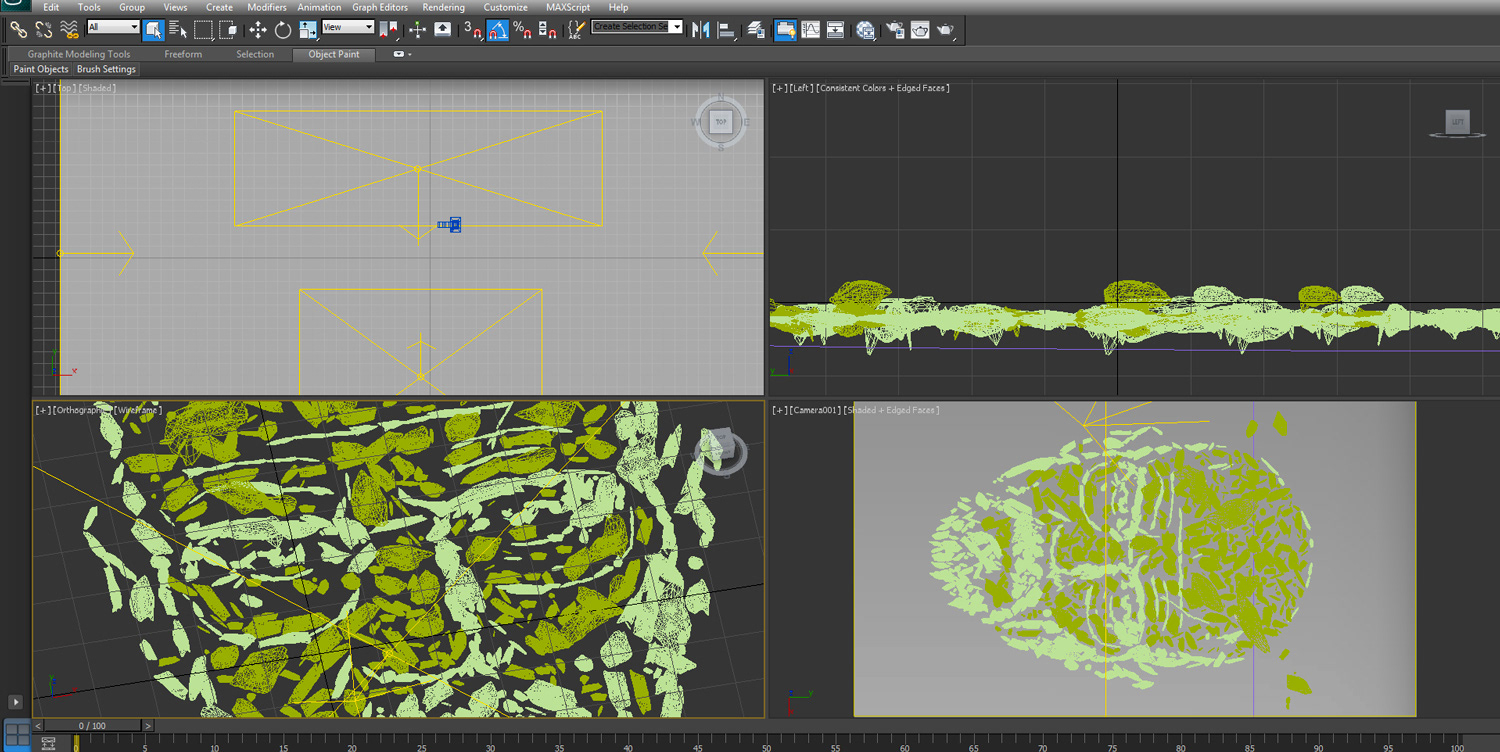The image size is (1500, 752).
Task: Open the Create menu
Action: (x=219, y=7)
